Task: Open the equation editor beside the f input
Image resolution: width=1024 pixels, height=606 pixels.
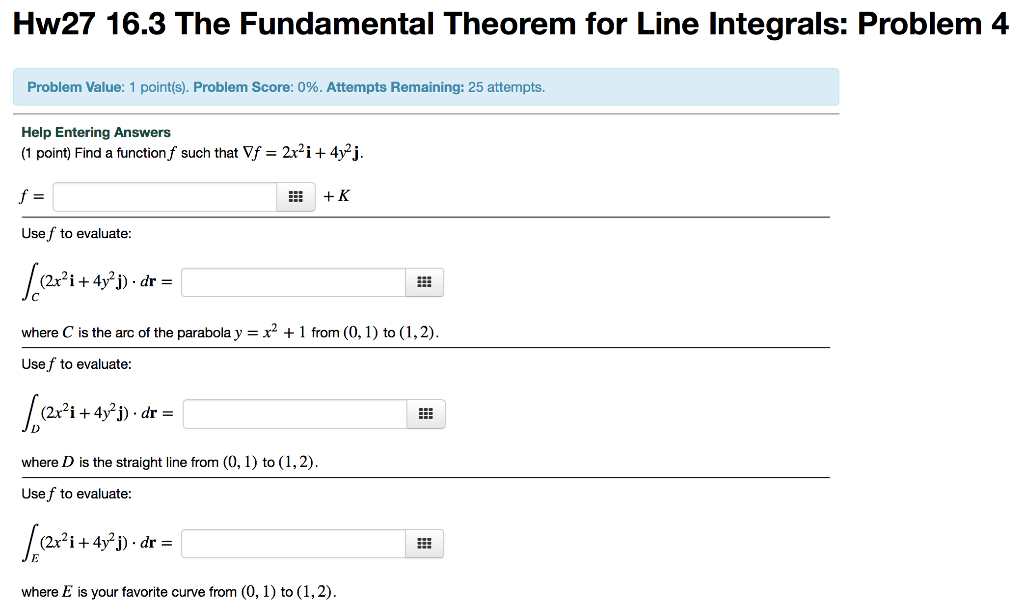Action: click(295, 196)
